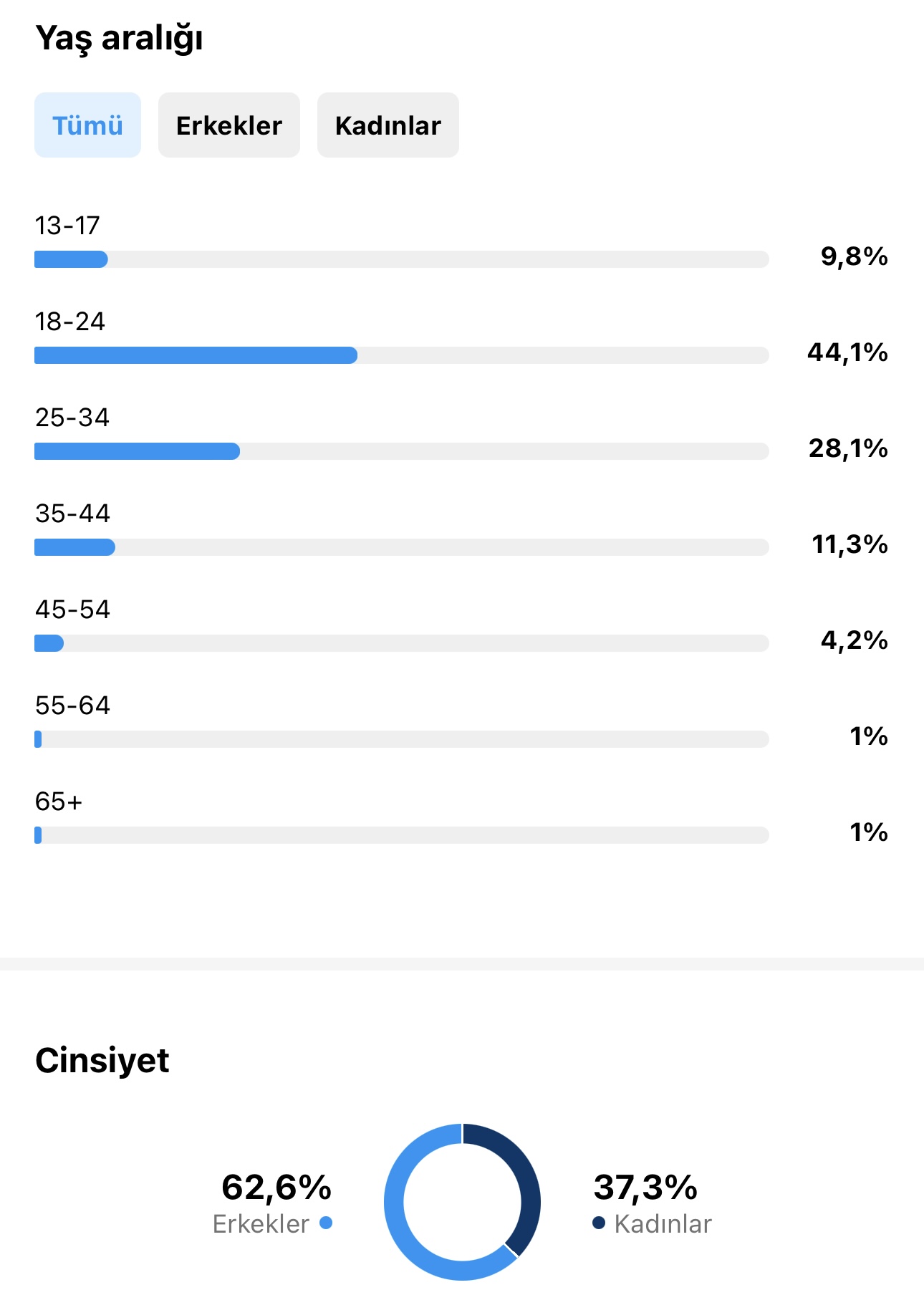Click the dark blue Kadınlar legend dot
This screenshot has width=924, height=1295.
click(x=599, y=1223)
